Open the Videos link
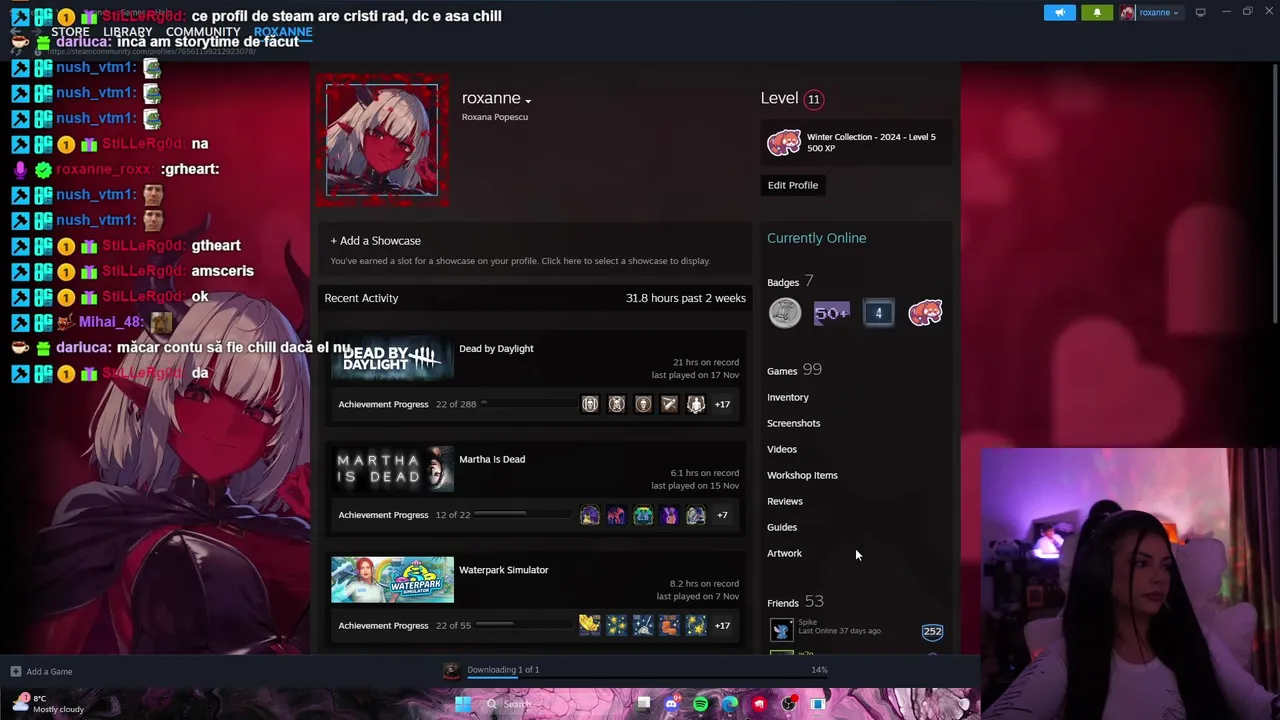Viewport: 1280px width, 720px height. pos(782,449)
